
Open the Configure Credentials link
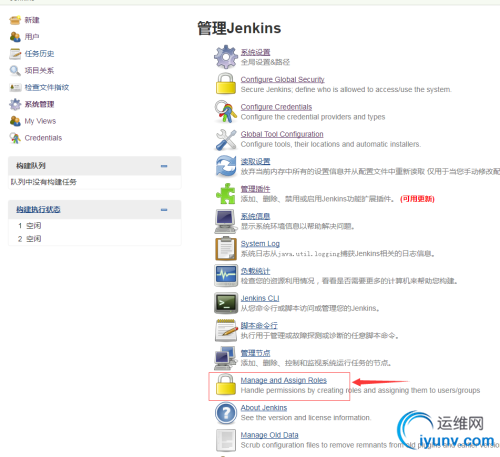point(276,107)
